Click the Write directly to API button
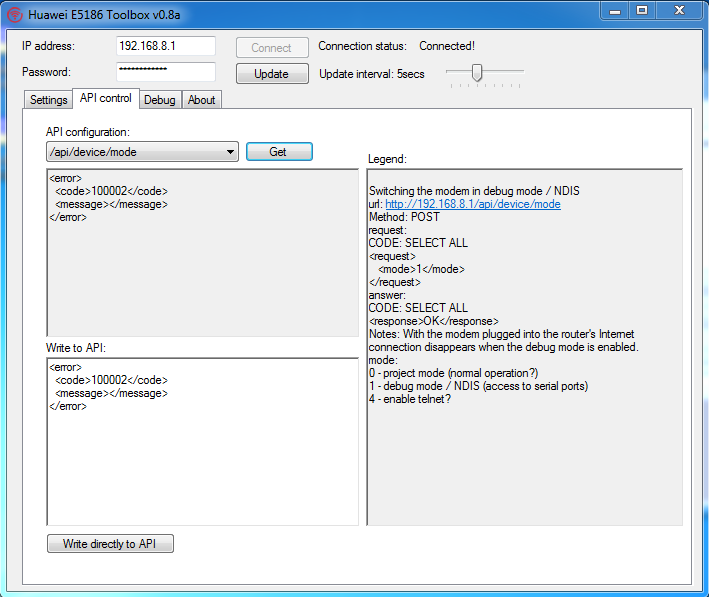This screenshot has width=709, height=597. (x=110, y=544)
